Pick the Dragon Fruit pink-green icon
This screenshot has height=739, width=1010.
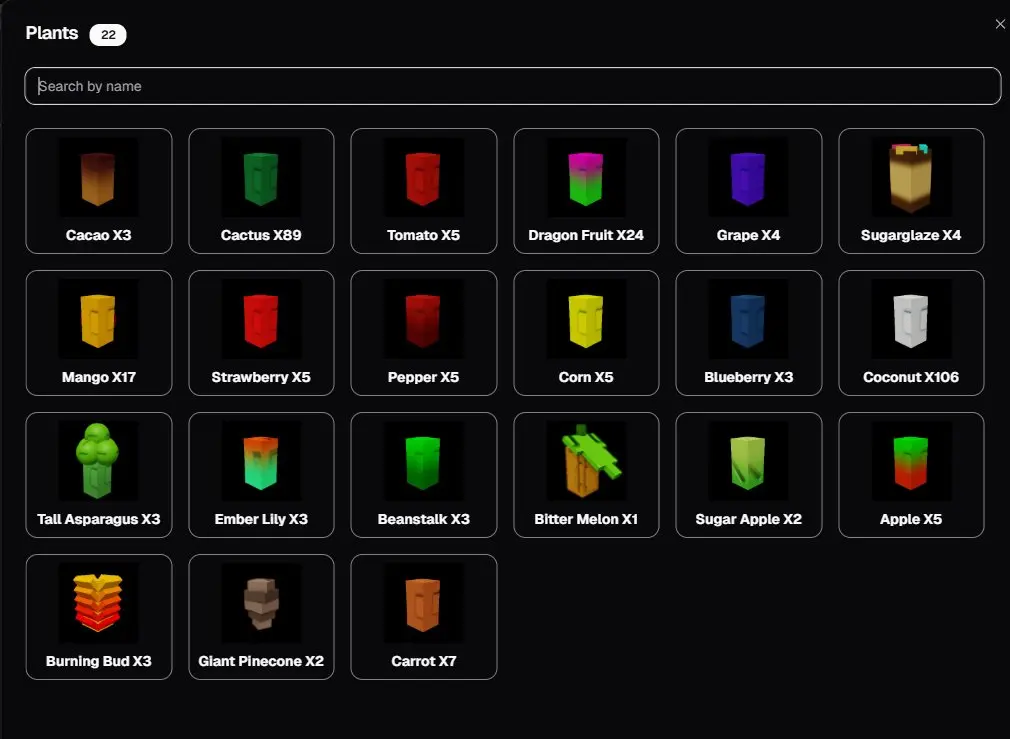(586, 177)
